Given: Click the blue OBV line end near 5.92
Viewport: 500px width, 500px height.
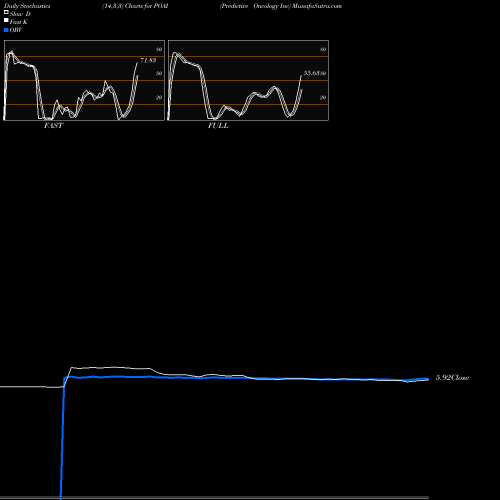Looking at the screenshot, I should coord(427,379).
